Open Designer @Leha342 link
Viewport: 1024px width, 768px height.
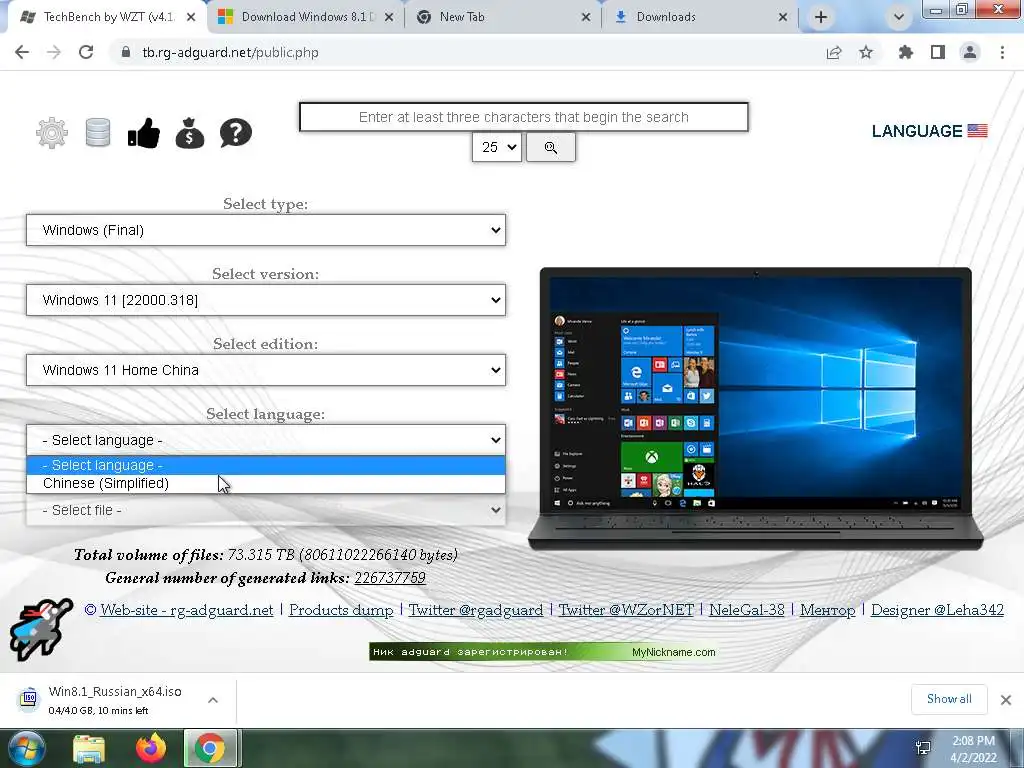coord(937,610)
